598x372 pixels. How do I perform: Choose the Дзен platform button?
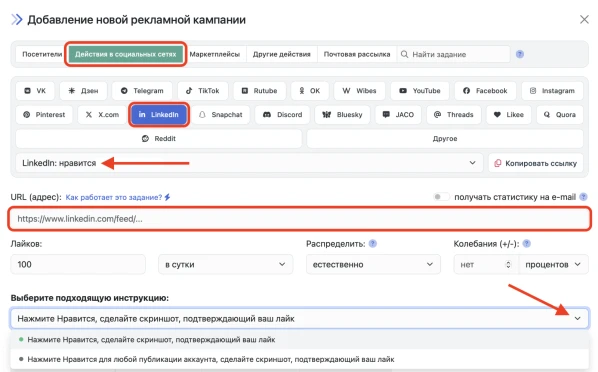[84, 91]
